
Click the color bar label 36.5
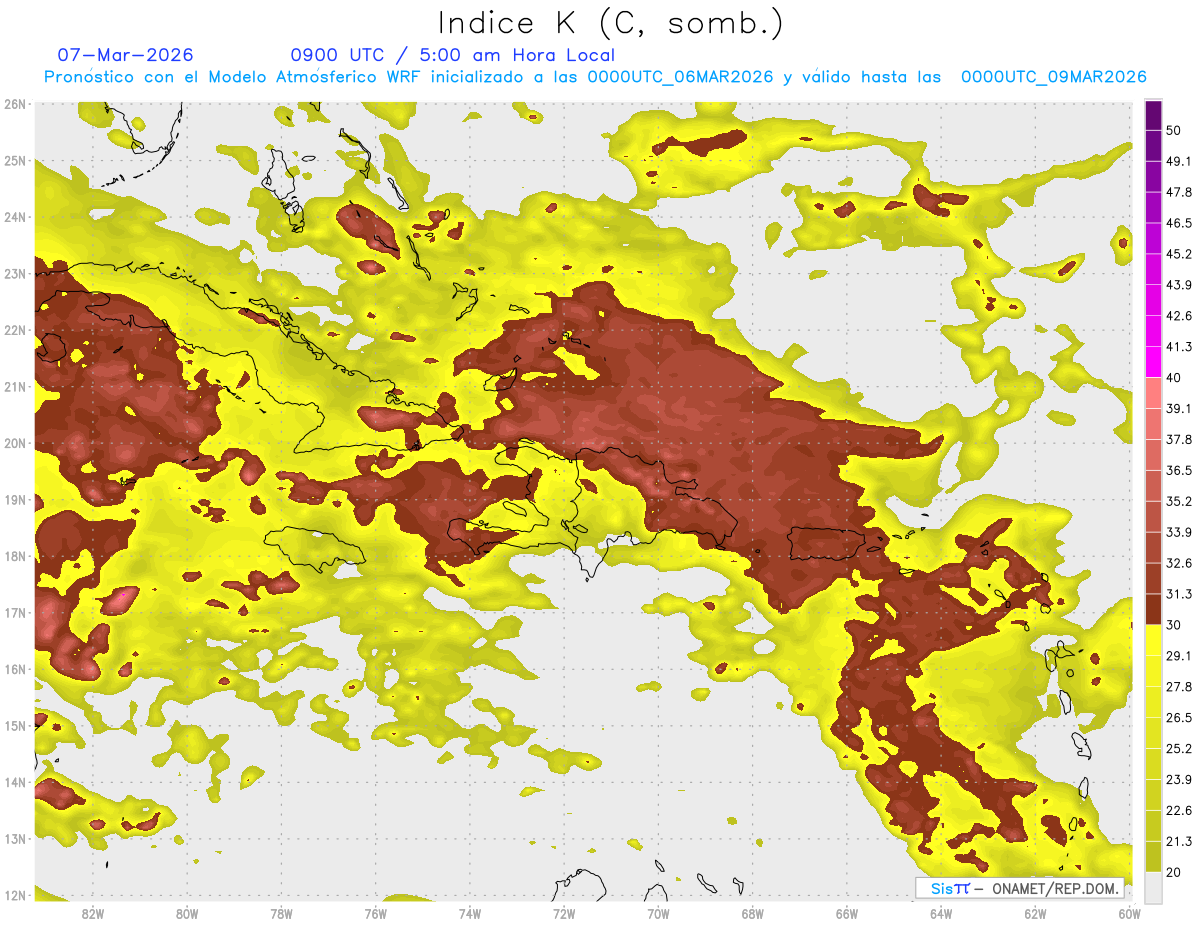(x=1179, y=470)
